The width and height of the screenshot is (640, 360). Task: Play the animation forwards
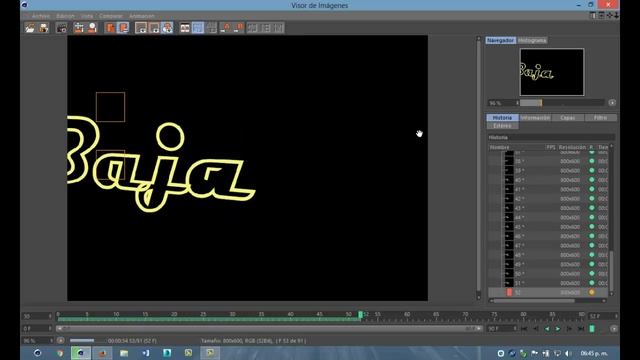pyautogui.click(x=558, y=329)
